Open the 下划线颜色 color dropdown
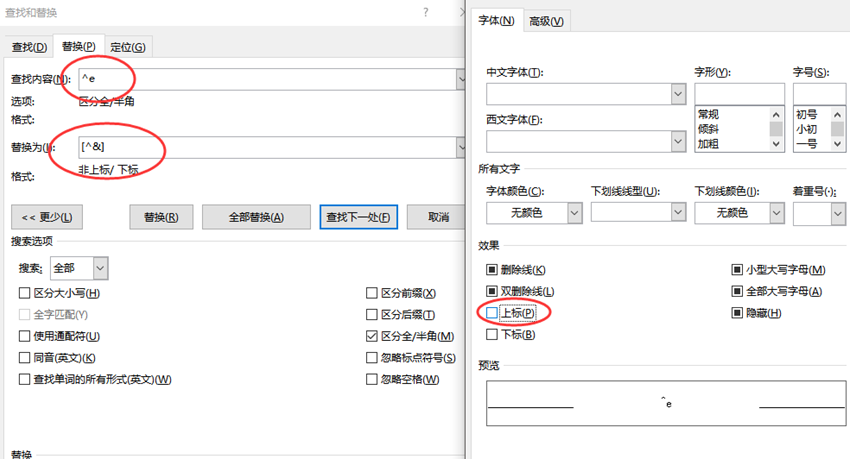Screen dimensions: 850x459 tap(777, 213)
